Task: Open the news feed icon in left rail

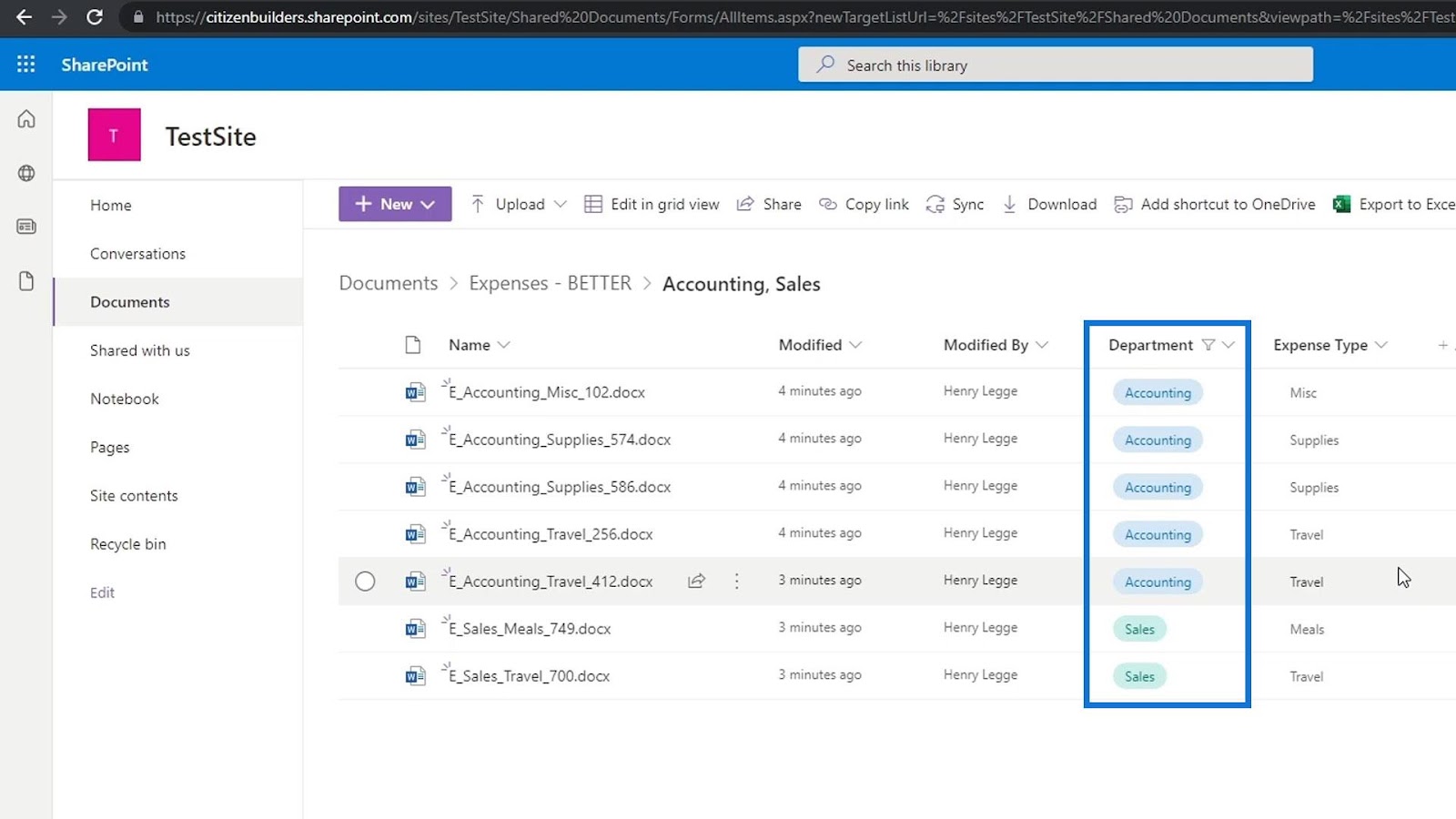Action: coord(26,227)
